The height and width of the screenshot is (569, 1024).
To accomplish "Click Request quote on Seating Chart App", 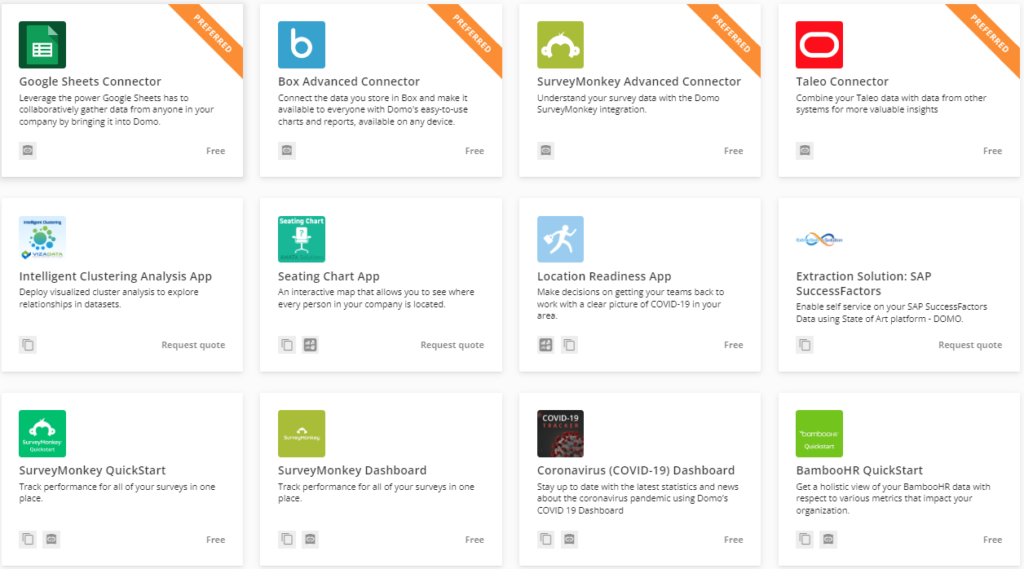I will pyautogui.click(x=452, y=345).
